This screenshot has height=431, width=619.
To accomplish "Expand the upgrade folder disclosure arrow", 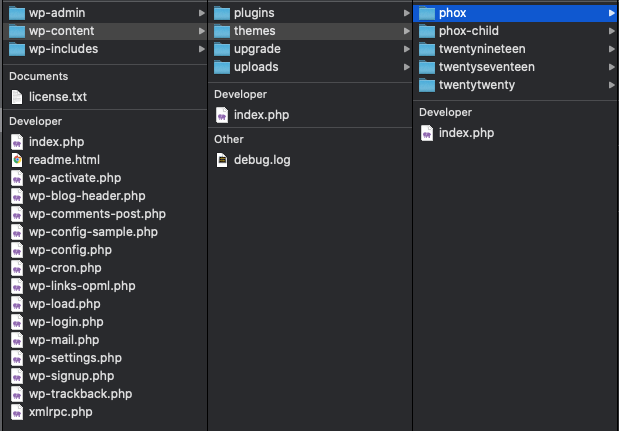I will tap(407, 49).
